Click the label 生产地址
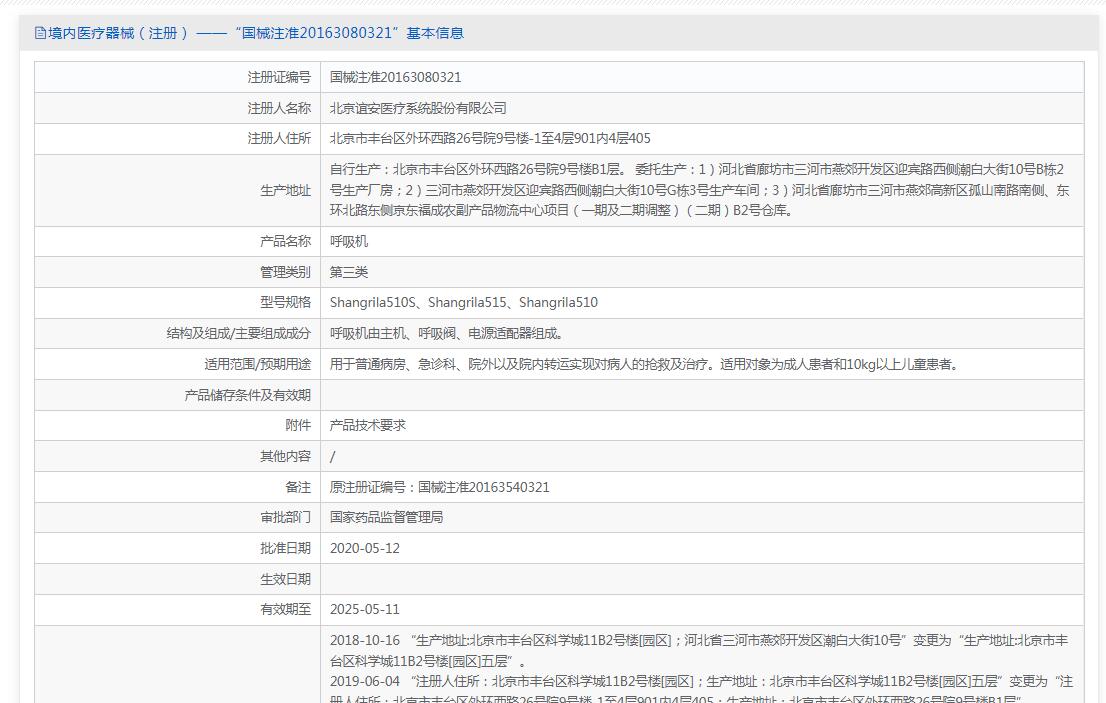This screenshot has height=703, width=1106. tap(285, 190)
